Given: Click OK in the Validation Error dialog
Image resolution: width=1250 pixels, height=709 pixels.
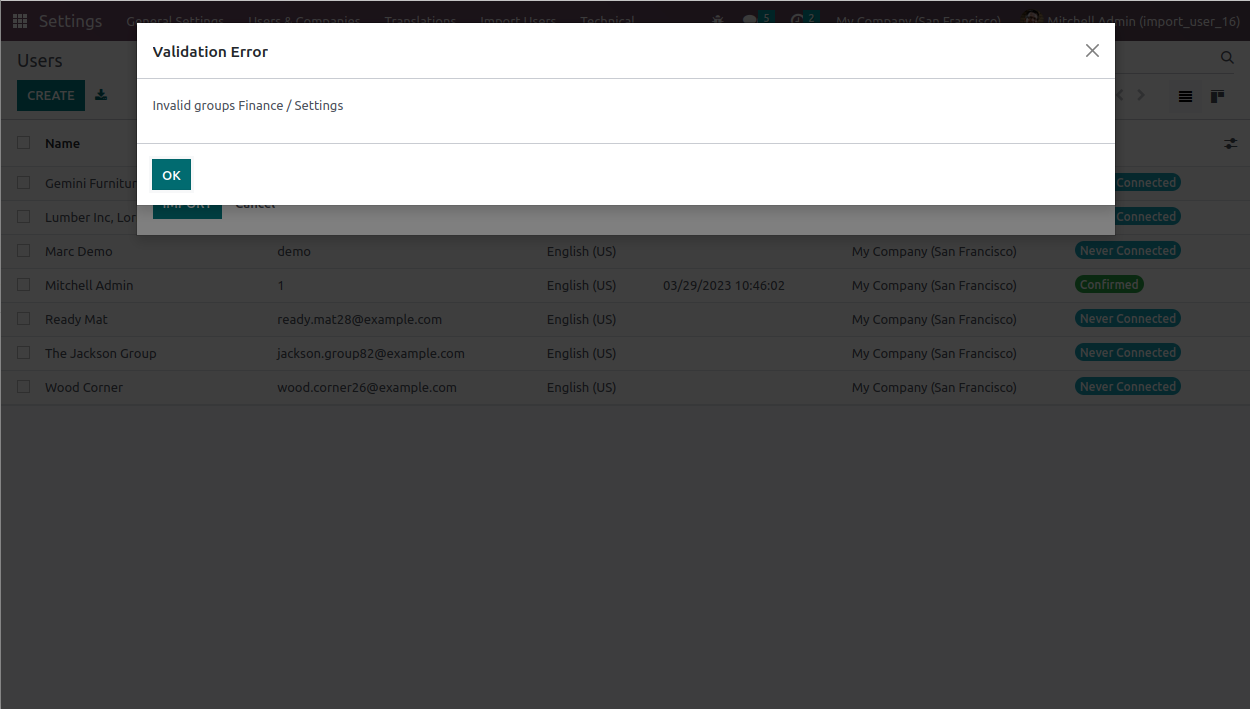Looking at the screenshot, I should click(x=171, y=174).
